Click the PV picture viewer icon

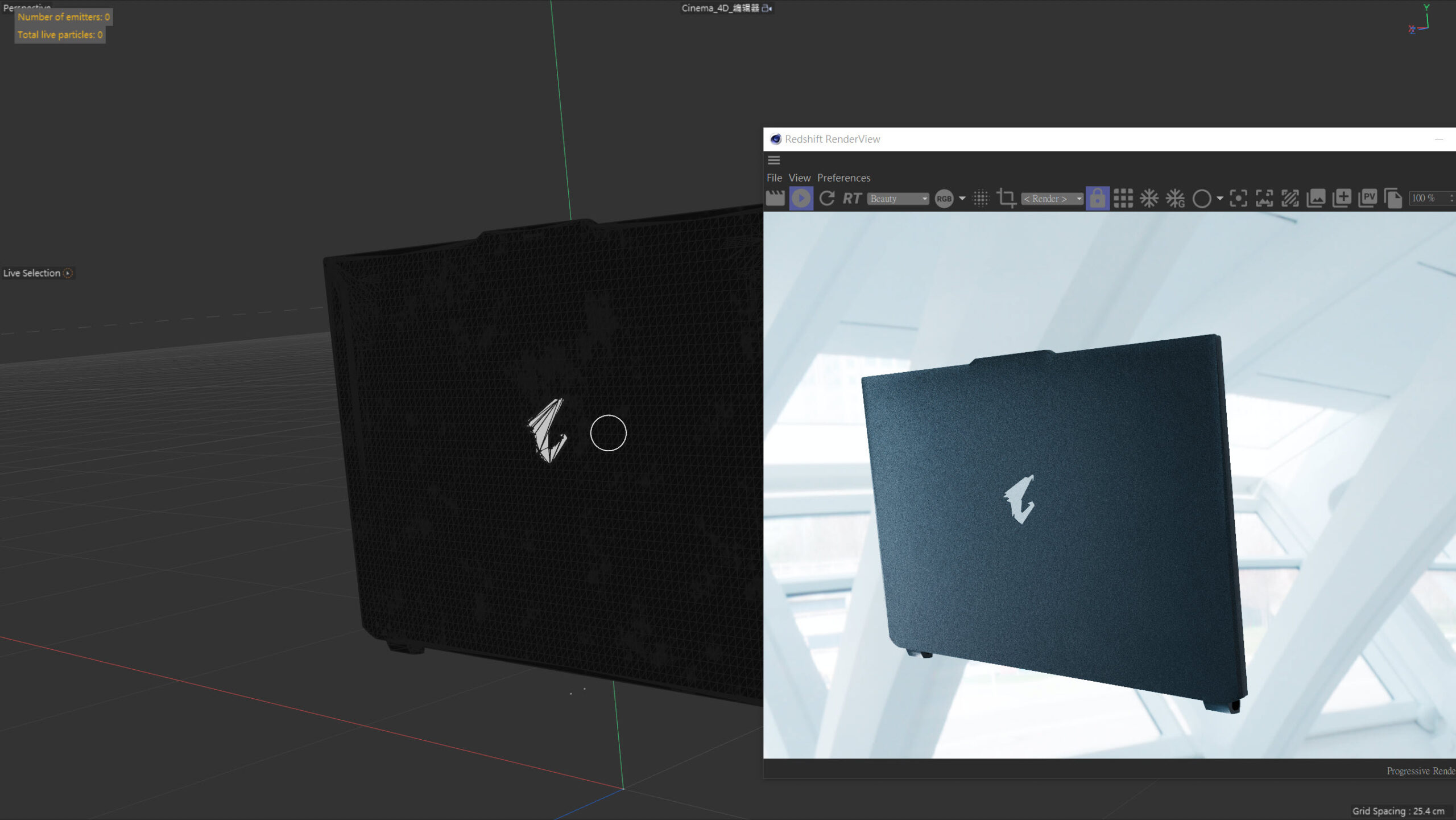pyautogui.click(x=1367, y=198)
